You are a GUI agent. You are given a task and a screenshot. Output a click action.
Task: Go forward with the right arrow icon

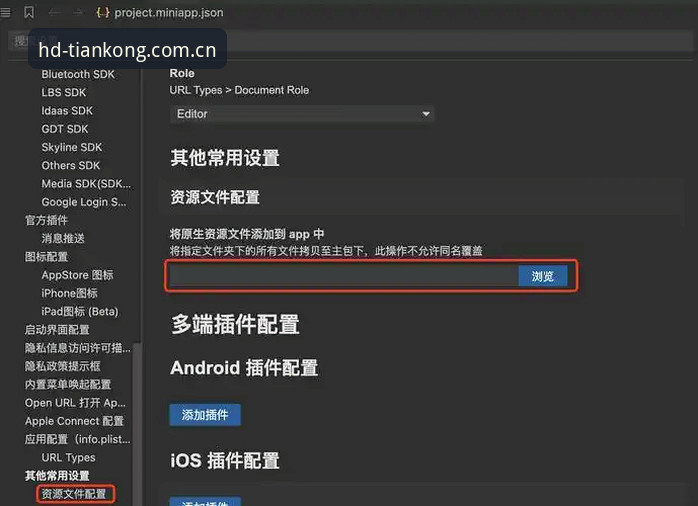point(77,12)
